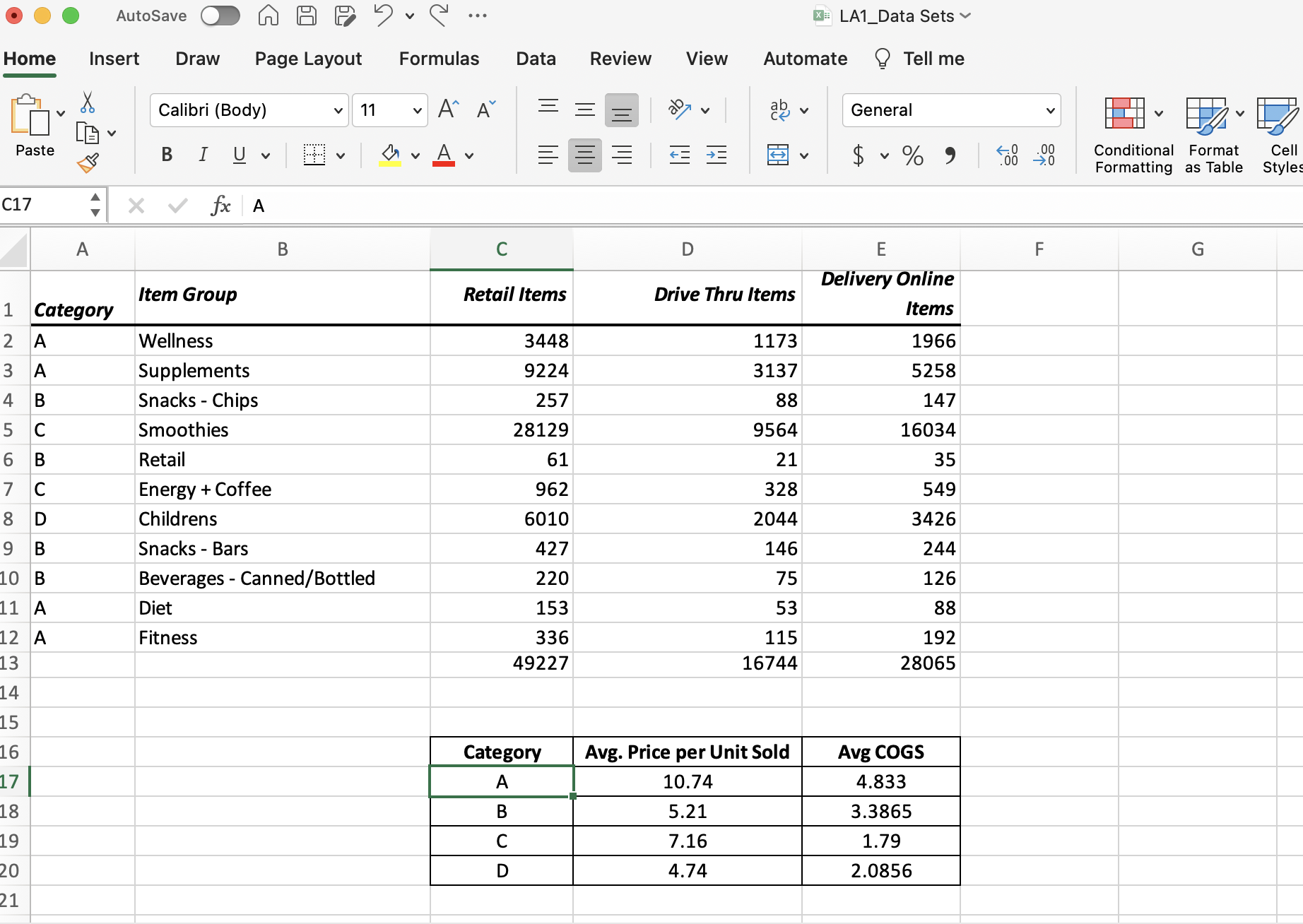Click the formula bar input area
1303x924 pixels.
495,206
